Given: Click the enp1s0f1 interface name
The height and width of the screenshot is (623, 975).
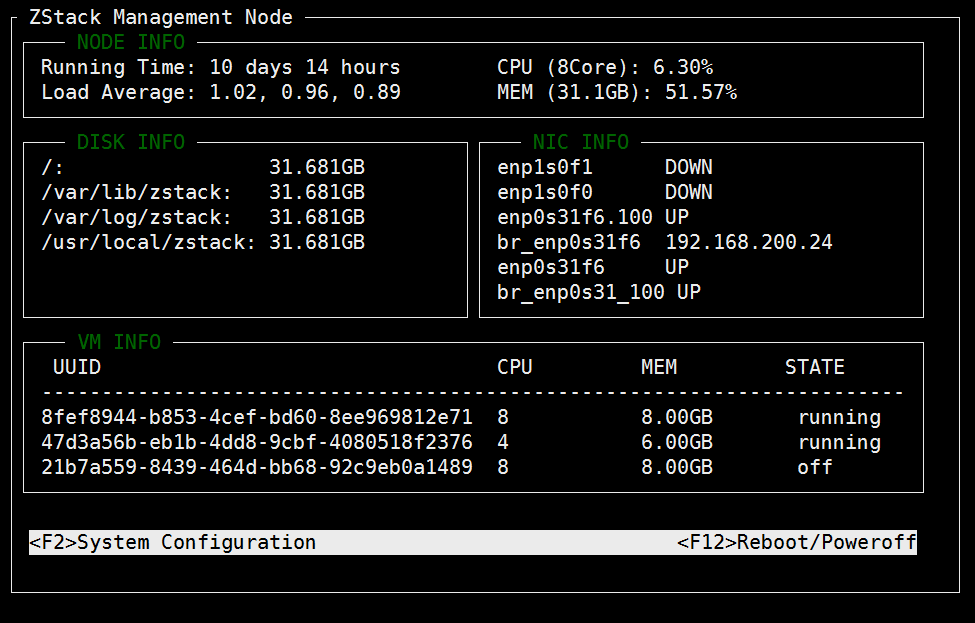Looking at the screenshot, I should click(545, 167).
